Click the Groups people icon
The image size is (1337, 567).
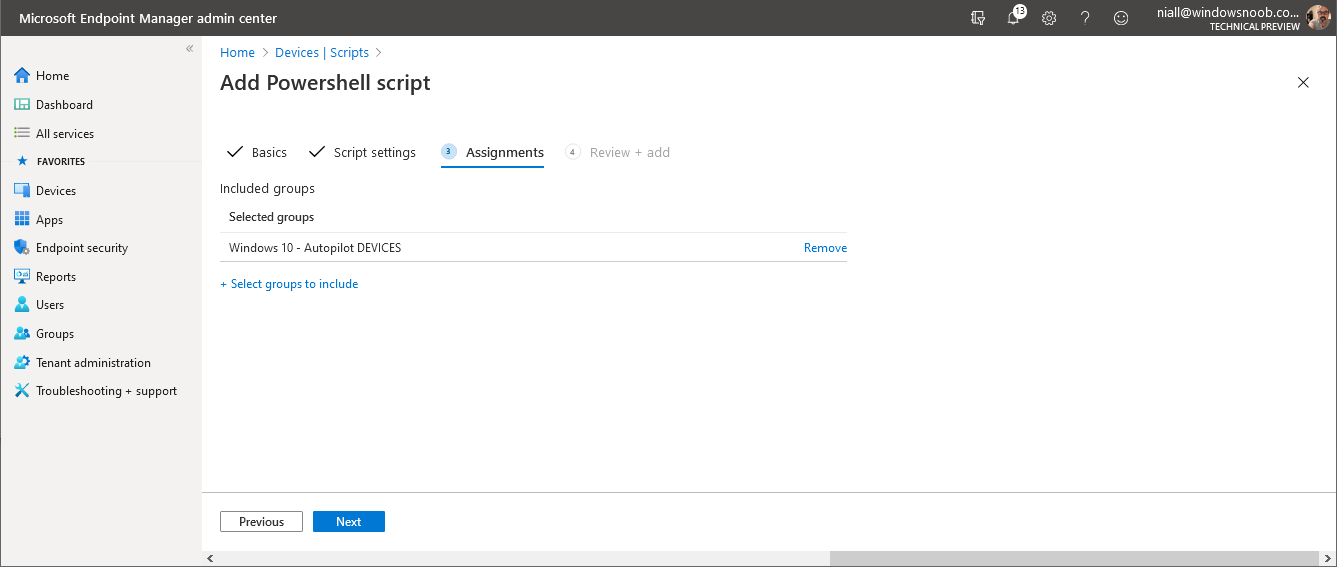coord(22,334)
